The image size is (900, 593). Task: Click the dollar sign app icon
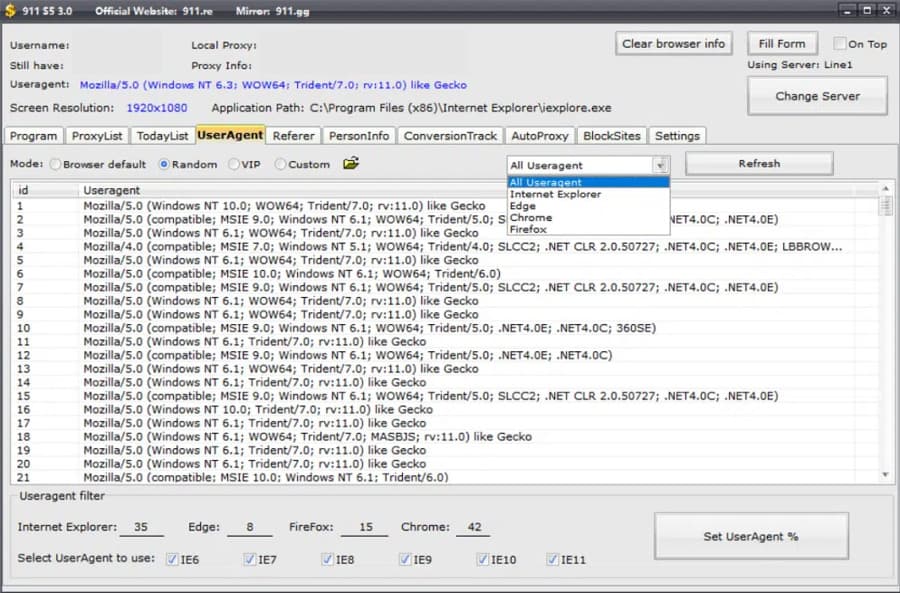point(10,11)
